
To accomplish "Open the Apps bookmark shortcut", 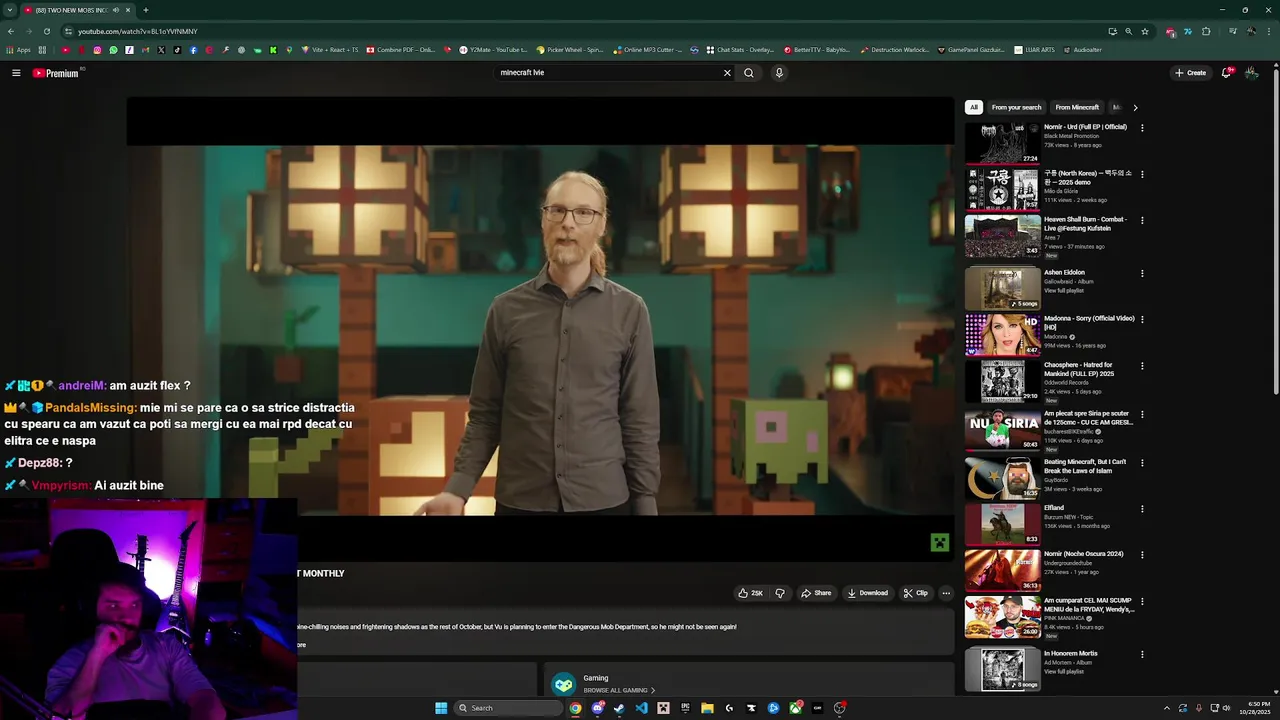I will click(18, 50).
